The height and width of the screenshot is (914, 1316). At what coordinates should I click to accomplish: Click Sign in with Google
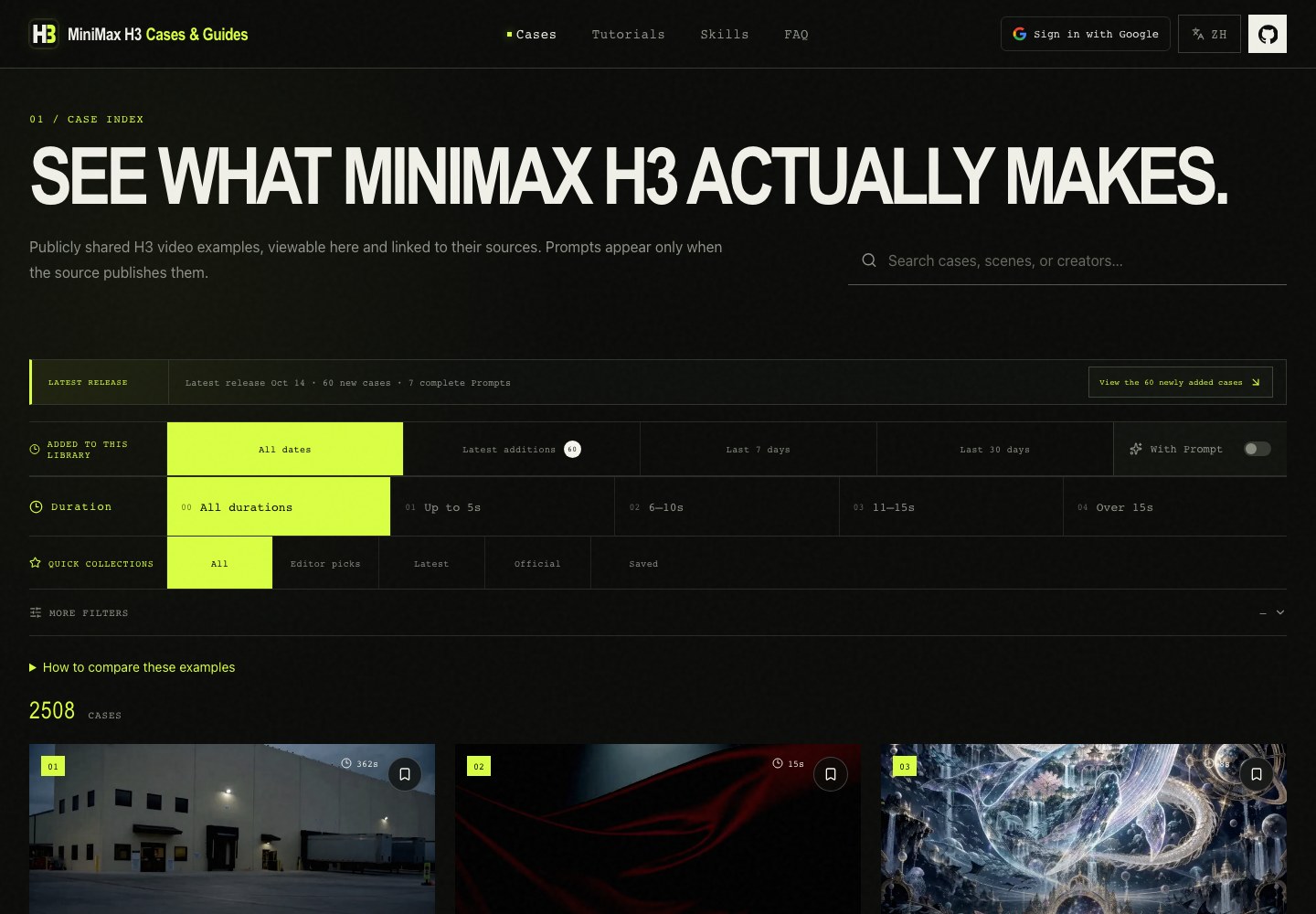pyautogui.click(x=1086, y=34)
